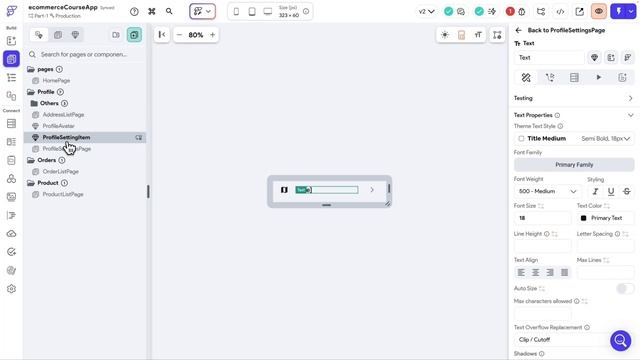Set text align to justify
This screenshot has width=640, height=360.
click(x=564, y=272)
